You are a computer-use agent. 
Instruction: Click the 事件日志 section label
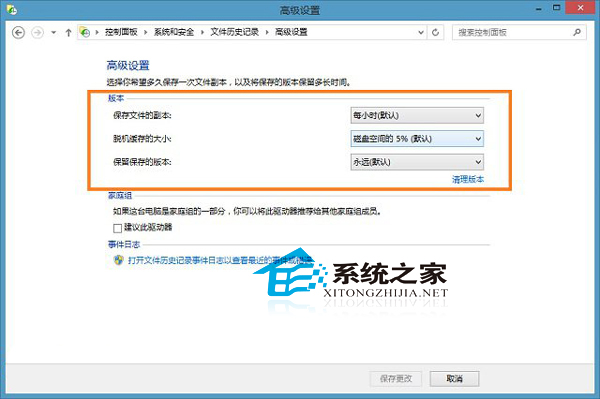click(x=124, y=244)
